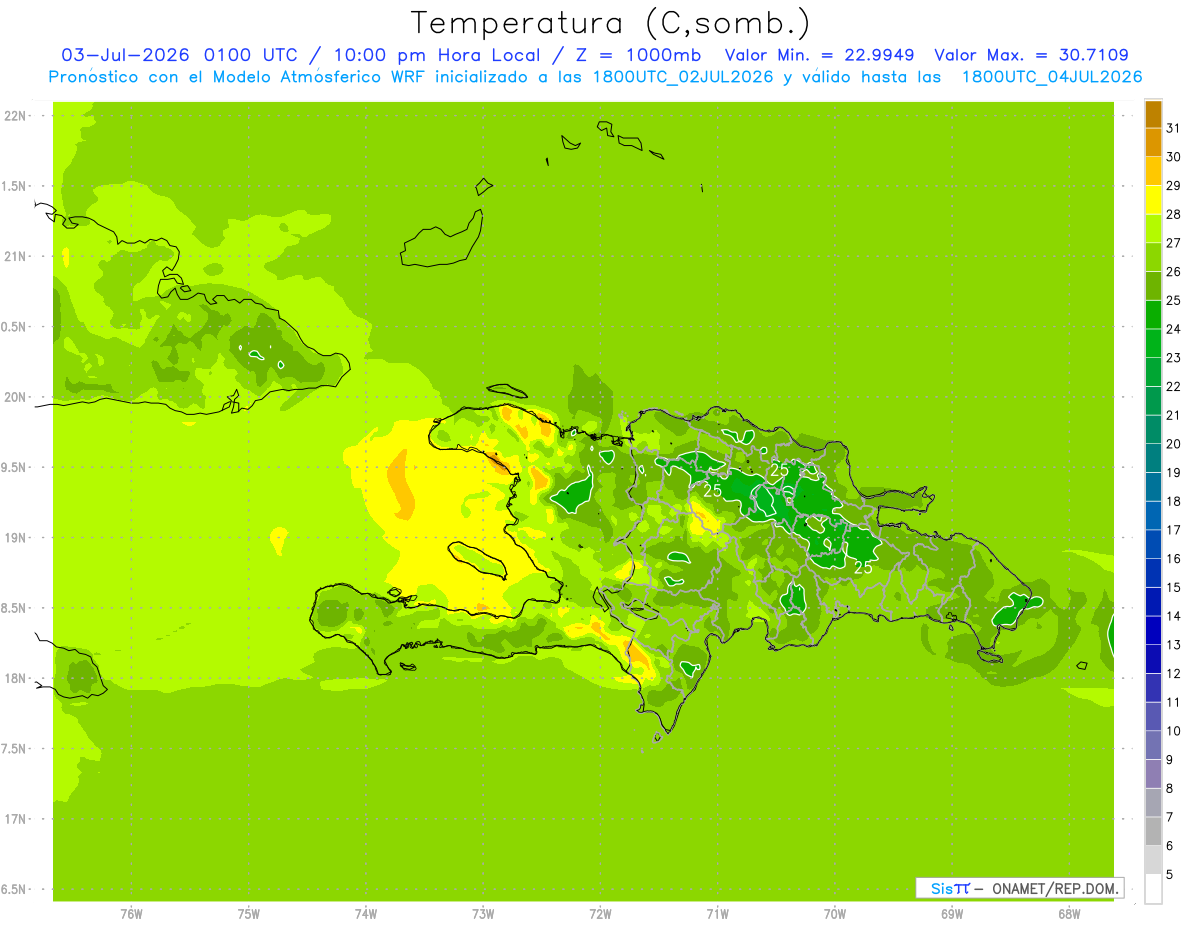The height and width of the screenshot is (927, 1200).
Task: Select the date text '03-Jul-2026 0100 UTC'
Action: [178, 55]
